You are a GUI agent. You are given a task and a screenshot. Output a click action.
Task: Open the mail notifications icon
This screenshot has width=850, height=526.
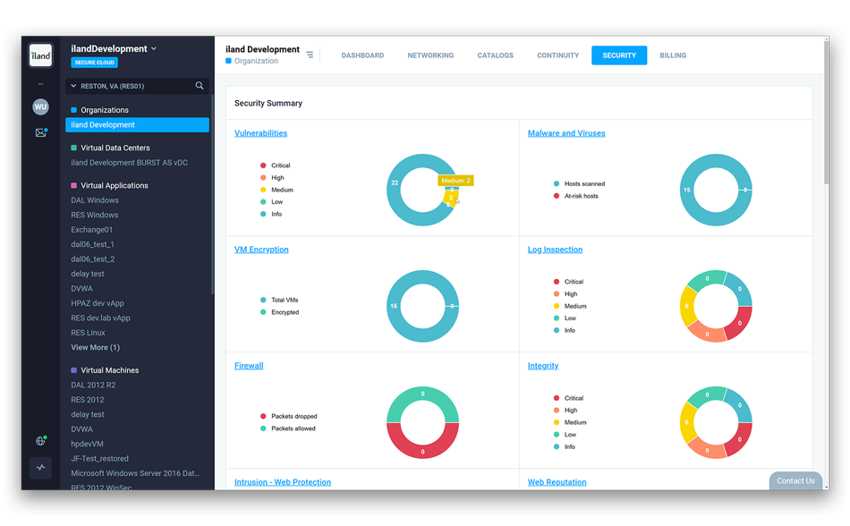pos(41,132)
